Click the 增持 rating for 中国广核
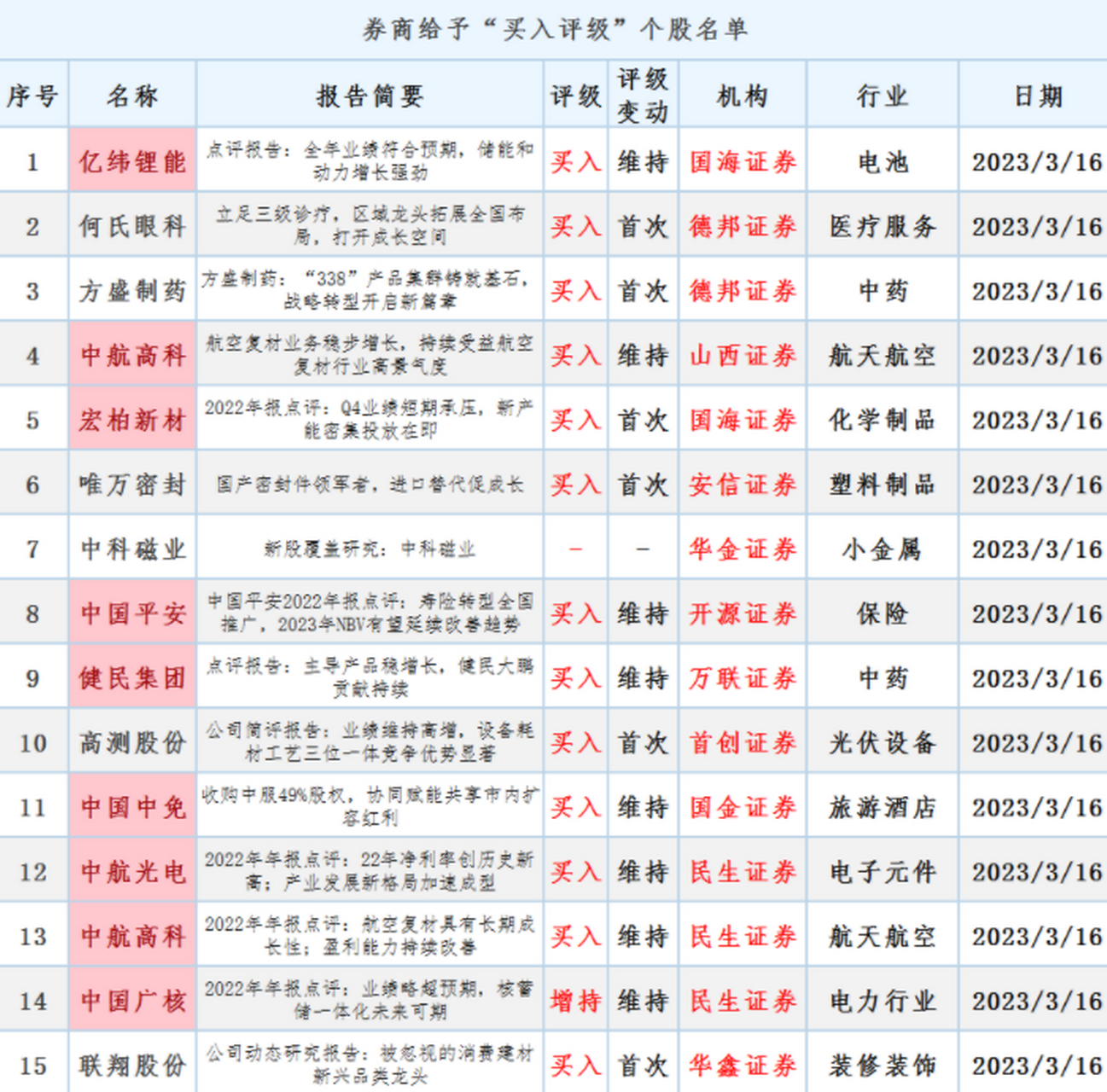The image size is (1107, 1092). pyautogui.click(x=576, y=1001)
